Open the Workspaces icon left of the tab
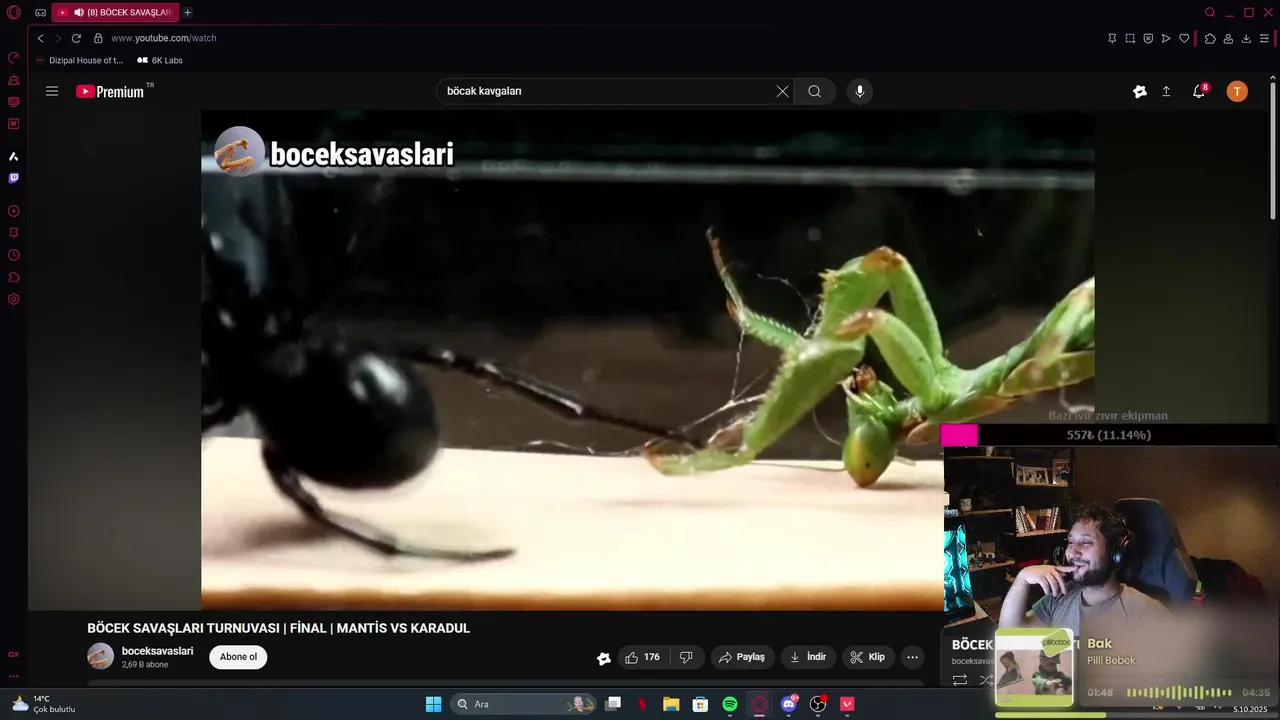Viewport: 1280px width, 720px height. pos(40,13)
